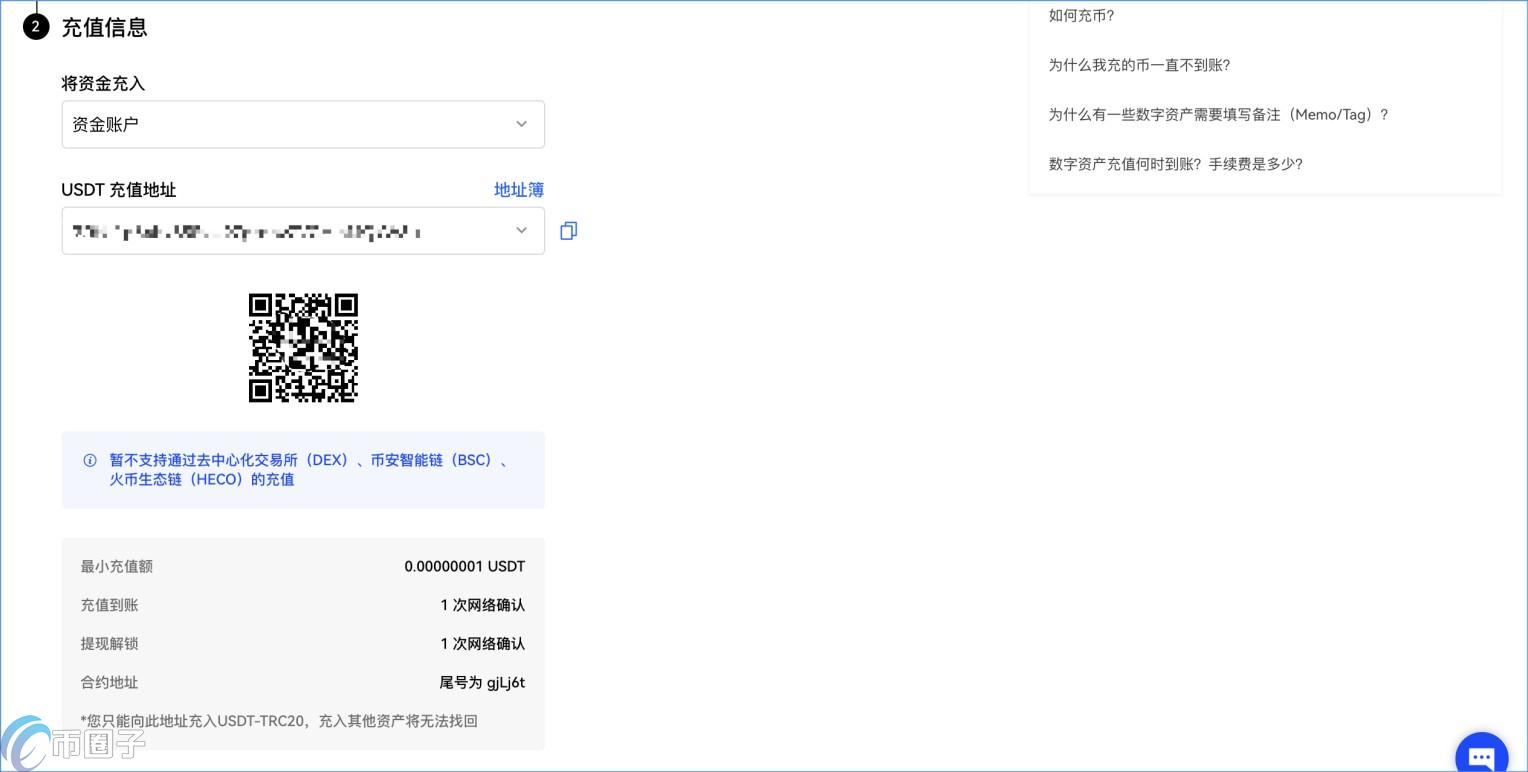Expand the USDT deposit address dropdown
1528x772 pixels.
(303, 231)
